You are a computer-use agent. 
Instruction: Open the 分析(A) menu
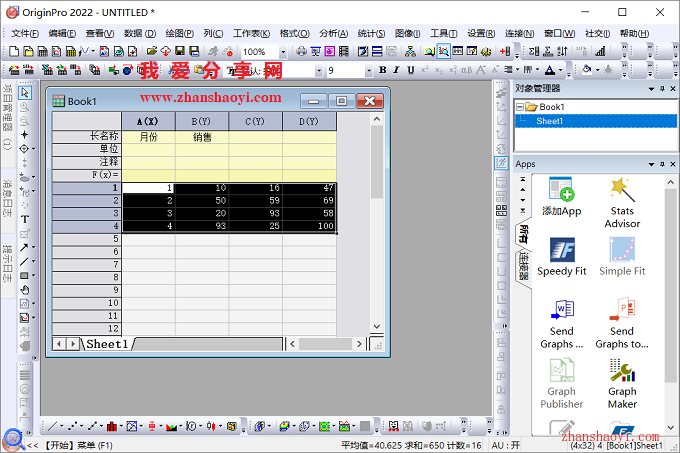tap(333, 33)
